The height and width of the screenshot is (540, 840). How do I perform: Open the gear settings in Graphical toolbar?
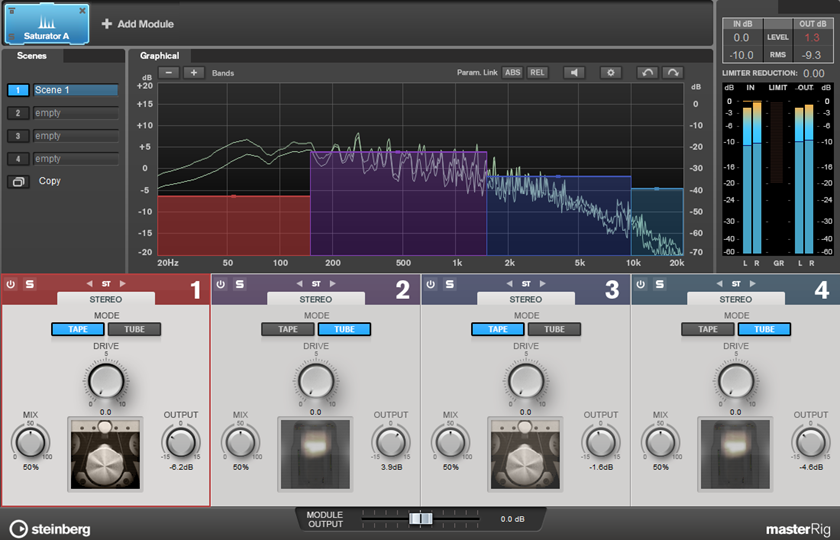click(x=610, y=73)
